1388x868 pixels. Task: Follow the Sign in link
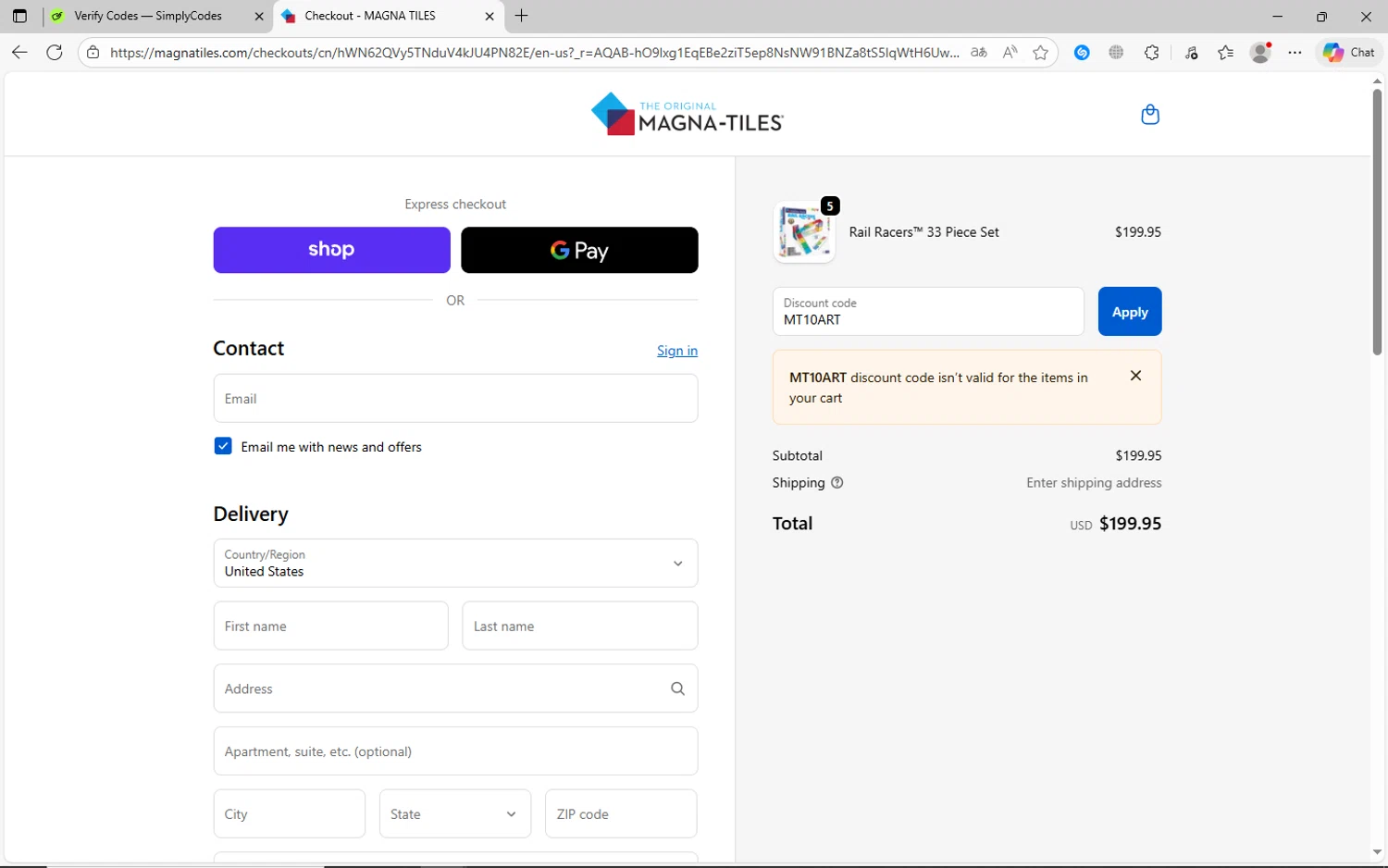(x=677, y=351)
